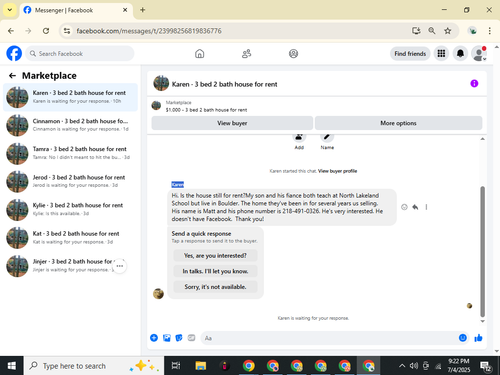Open File Explorer from taskbar

201,366
